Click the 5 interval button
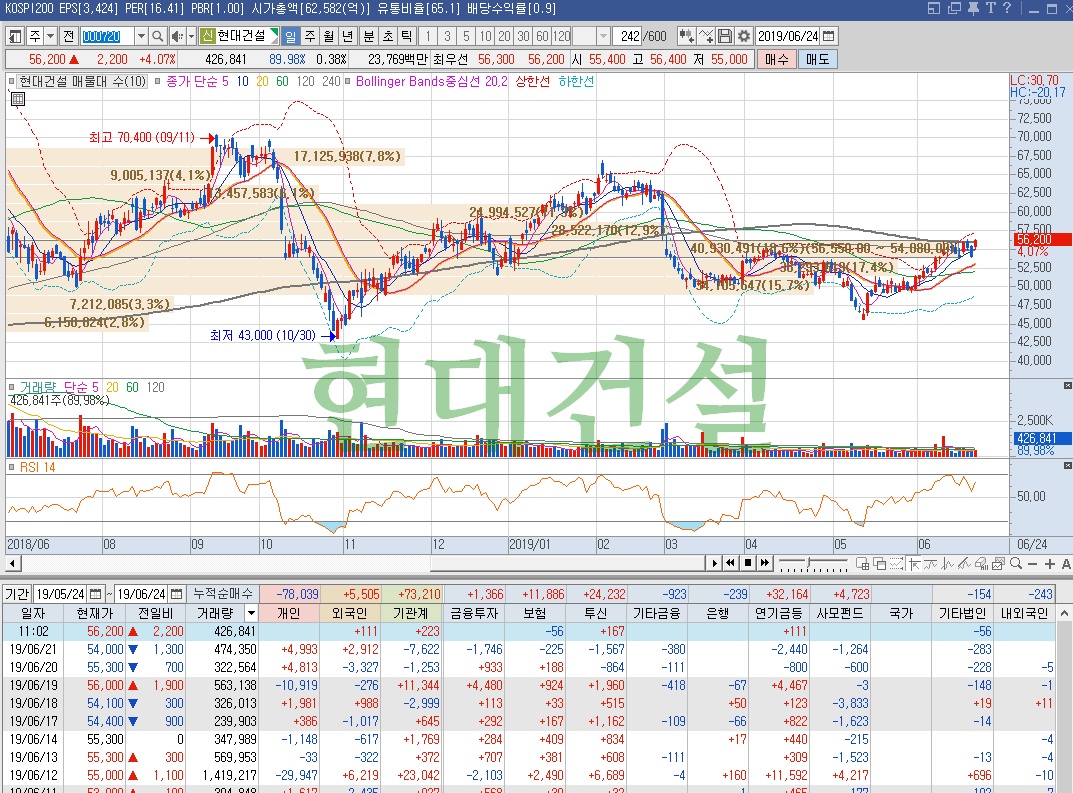The width and height of the screenshot is (1073, 793). tap(466, 36)
